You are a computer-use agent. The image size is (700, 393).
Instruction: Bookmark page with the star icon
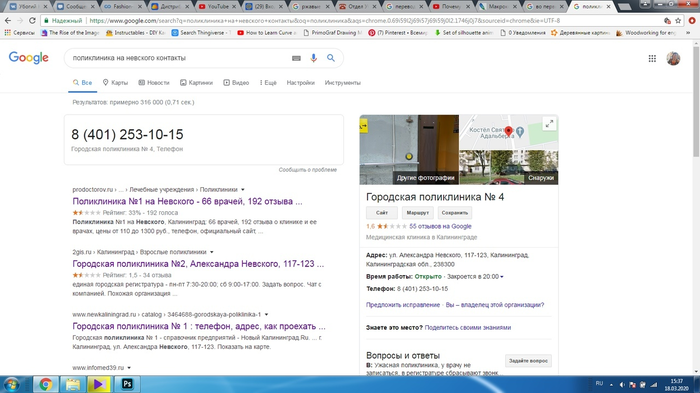(678, 21)
